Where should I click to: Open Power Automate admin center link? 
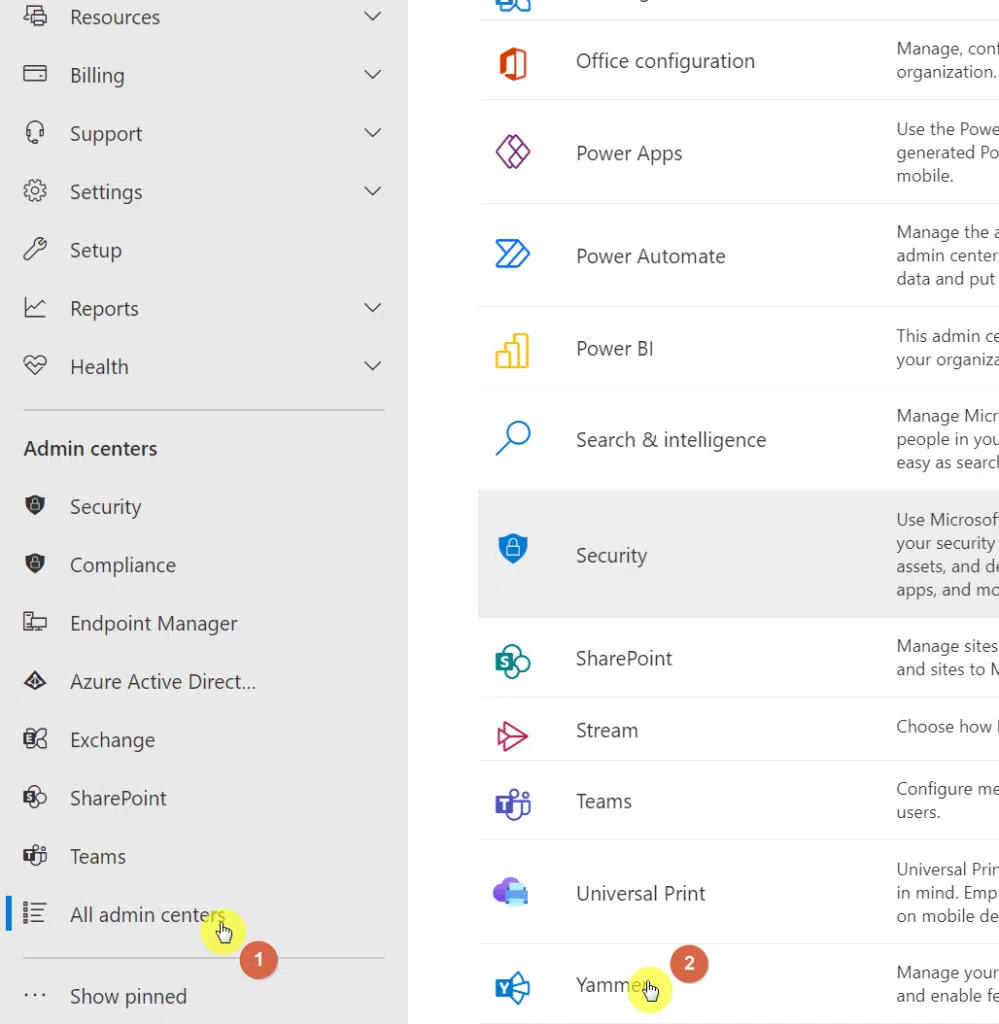(650, 256)
